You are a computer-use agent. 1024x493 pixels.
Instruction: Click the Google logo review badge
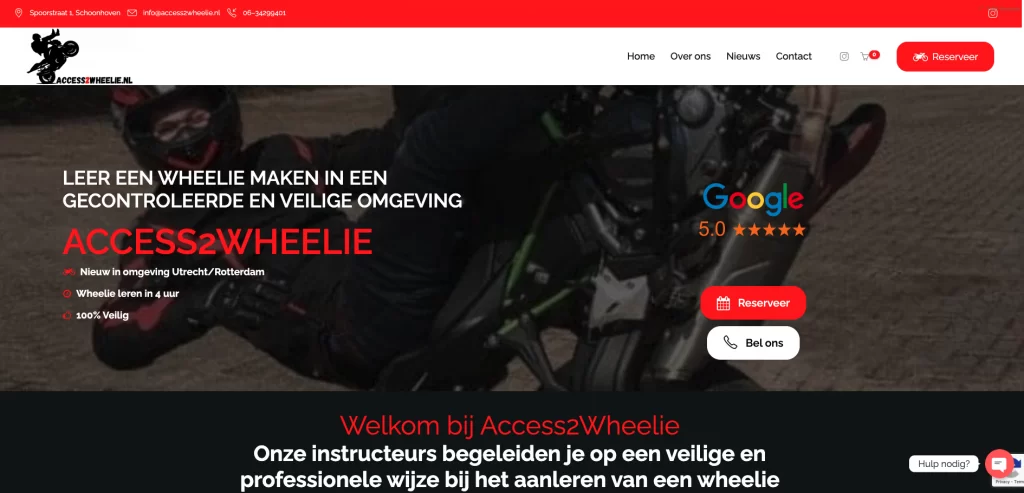click(x=752, y=210)
